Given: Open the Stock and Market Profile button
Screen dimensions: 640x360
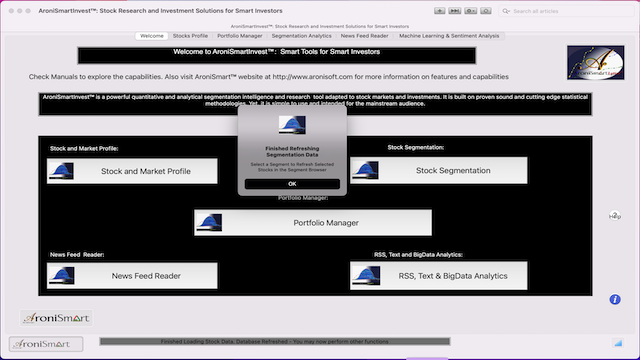Looking at the screenshot, I should pos(132,171).
